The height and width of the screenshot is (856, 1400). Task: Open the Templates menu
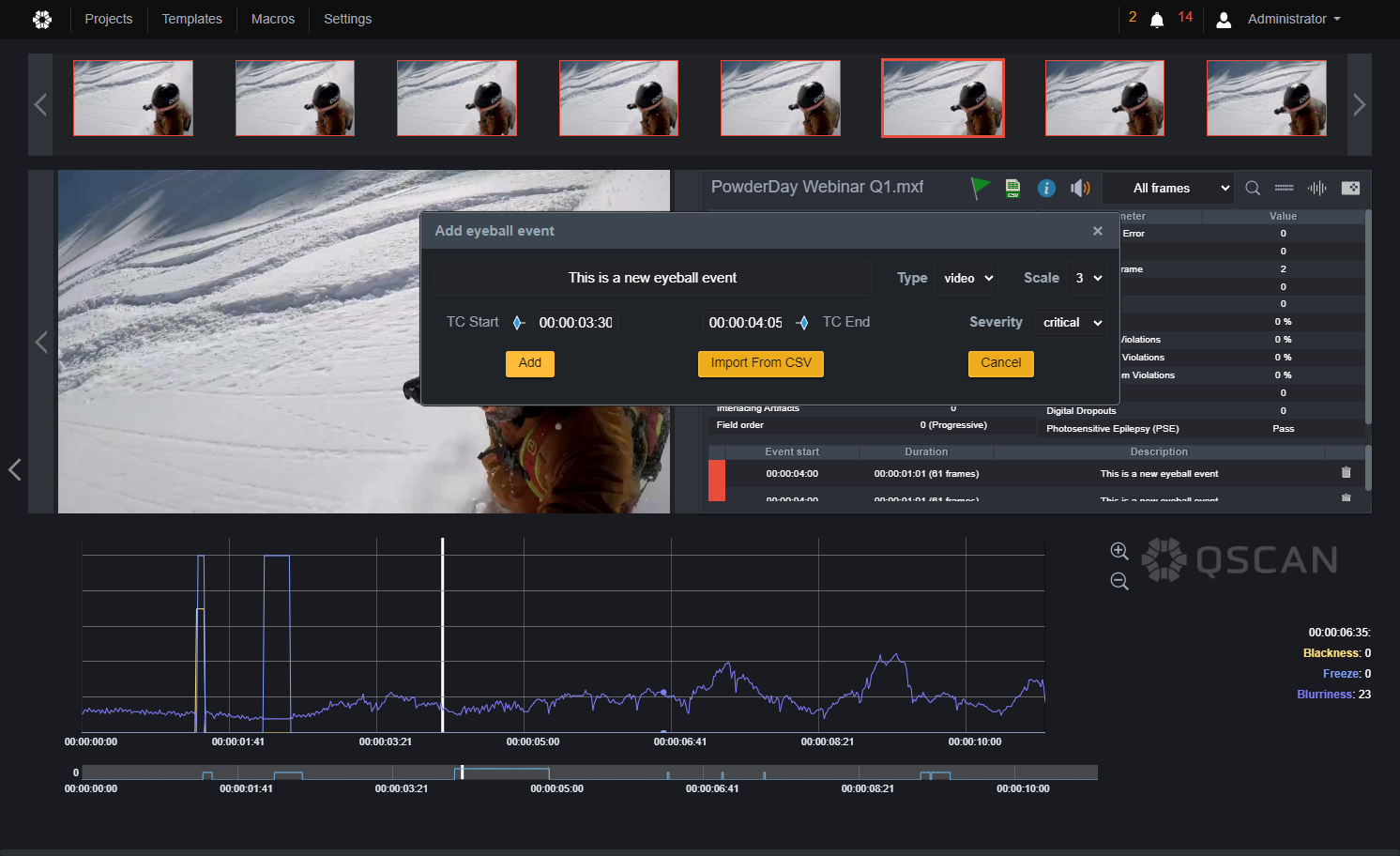click(192, 19)
